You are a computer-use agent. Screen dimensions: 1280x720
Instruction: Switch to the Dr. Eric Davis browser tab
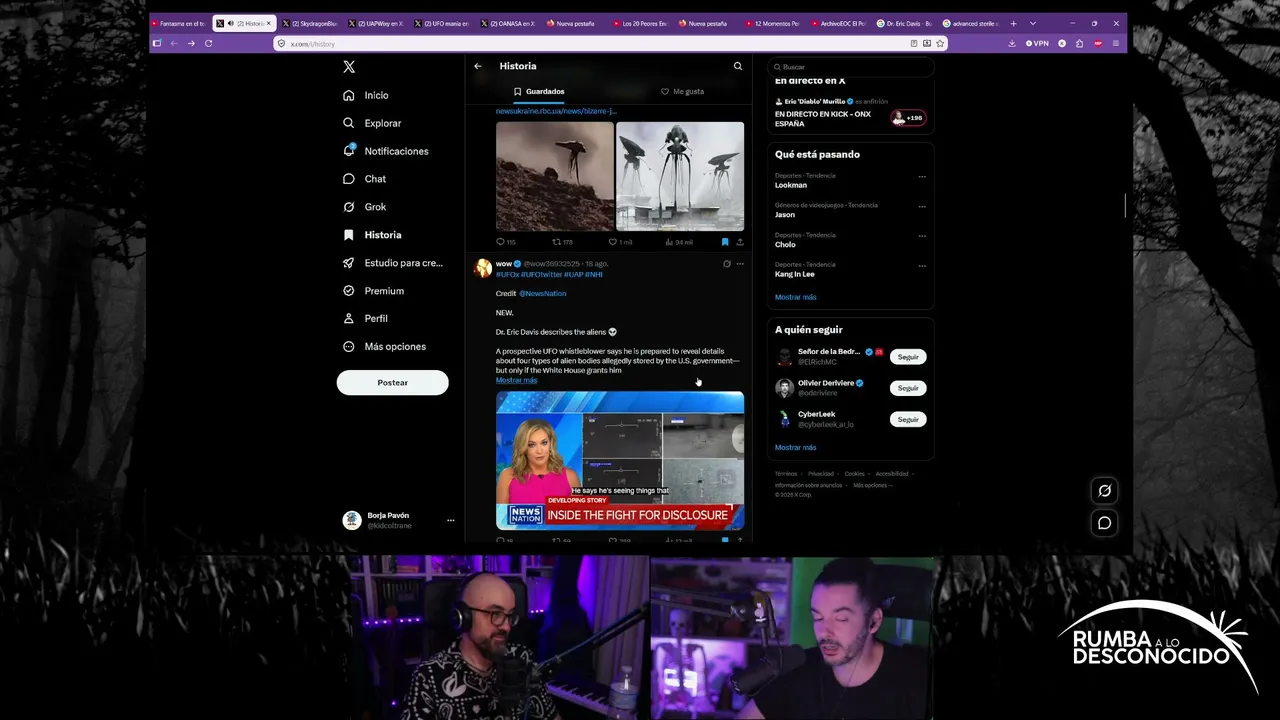click(905, 23)
